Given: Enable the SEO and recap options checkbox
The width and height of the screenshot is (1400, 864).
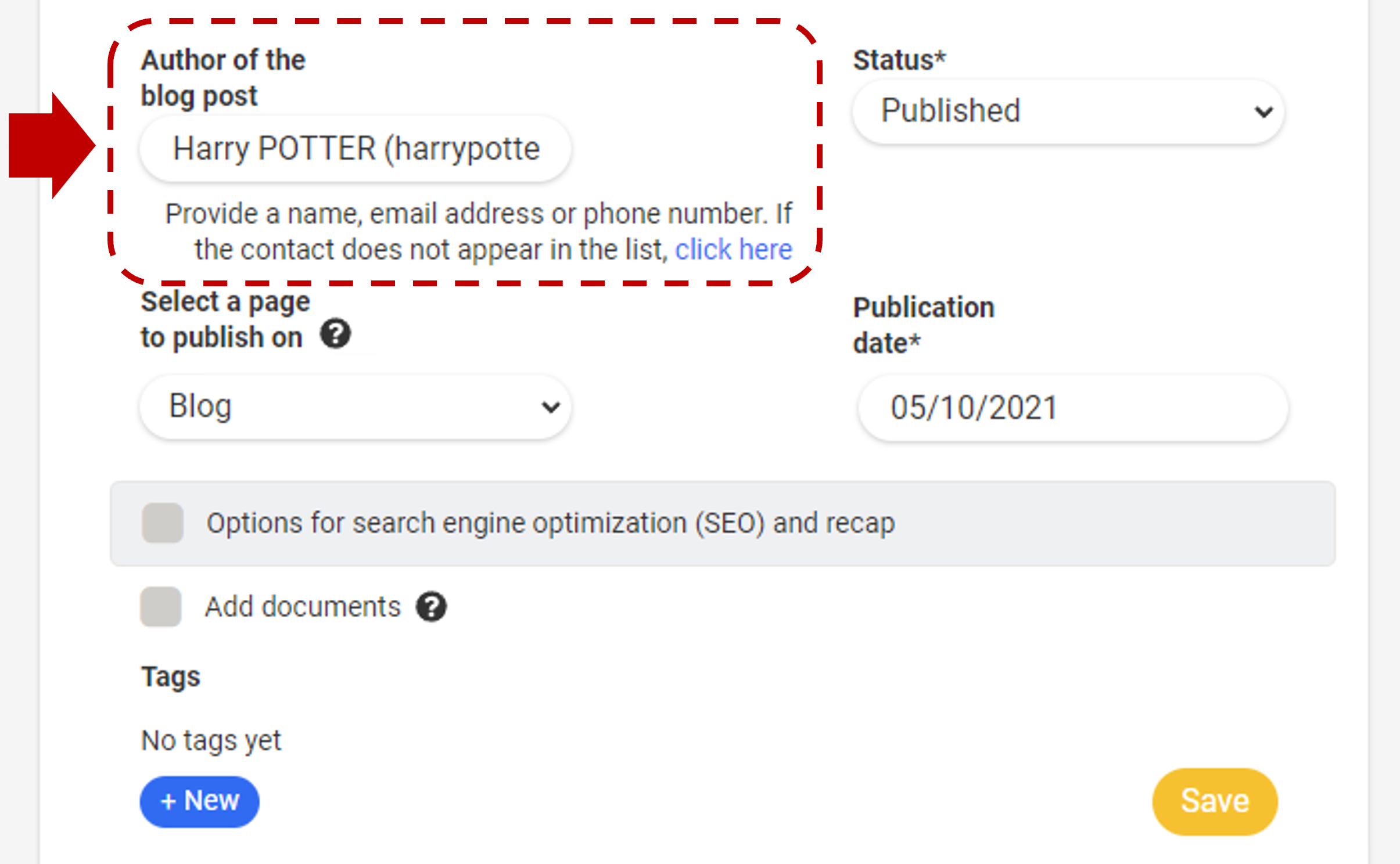Looking at the screenshot, I should (163, 523).
